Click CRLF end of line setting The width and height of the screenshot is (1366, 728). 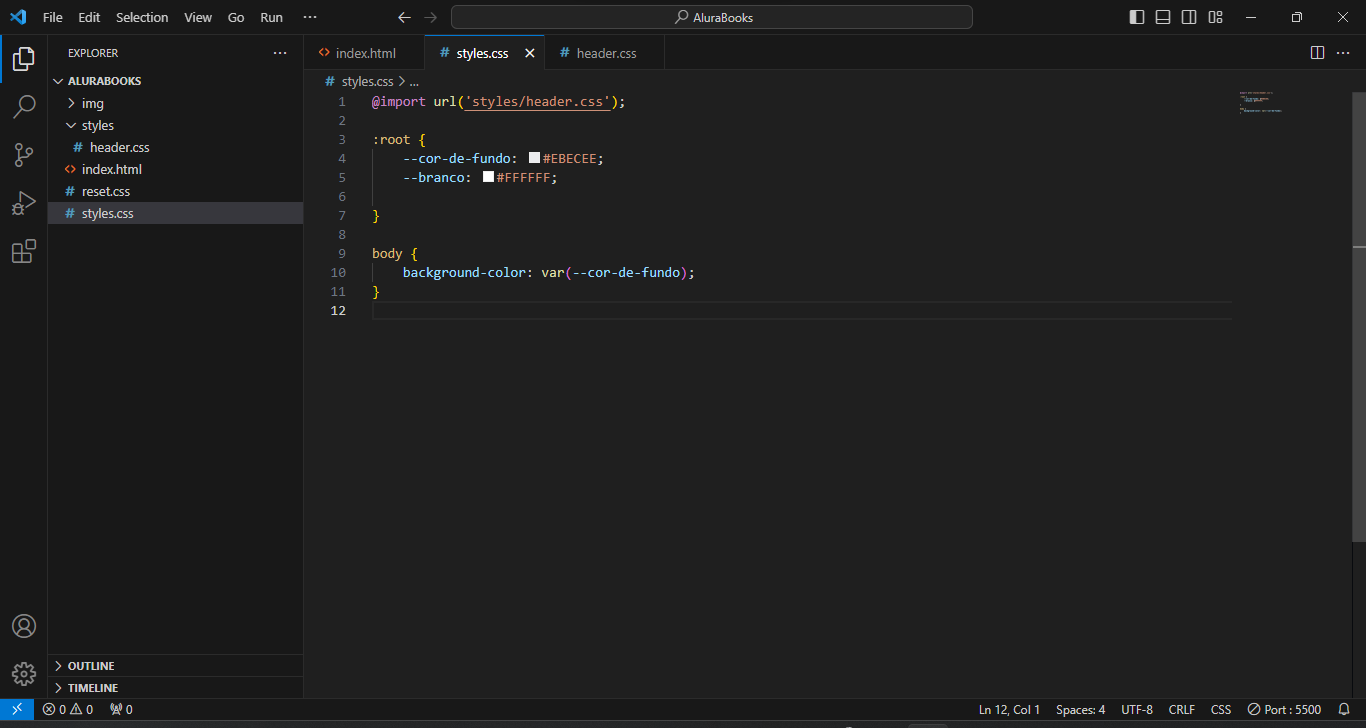click(x=1181, y=709)
